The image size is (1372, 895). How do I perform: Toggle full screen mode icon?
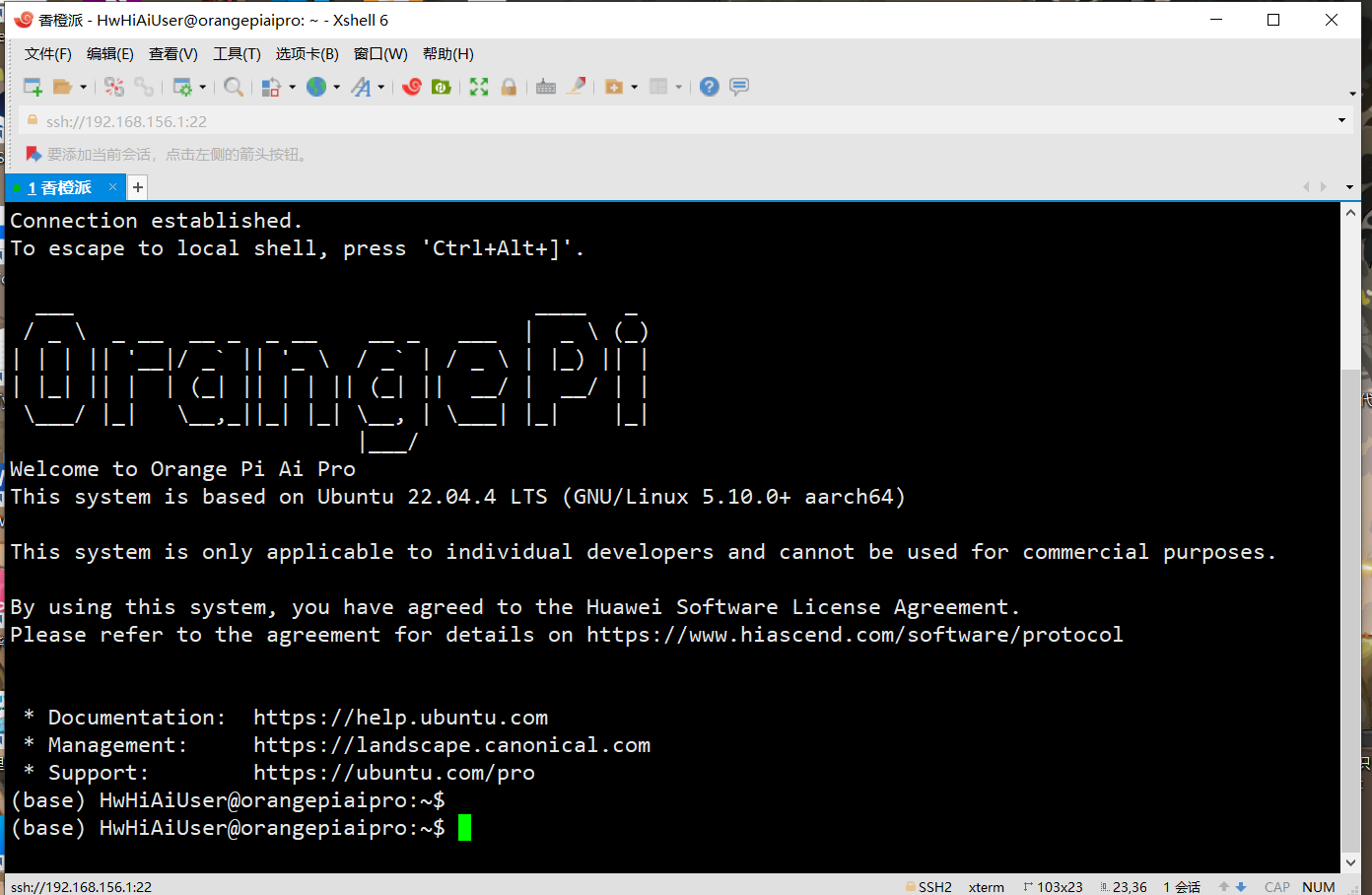click(479, 87)
